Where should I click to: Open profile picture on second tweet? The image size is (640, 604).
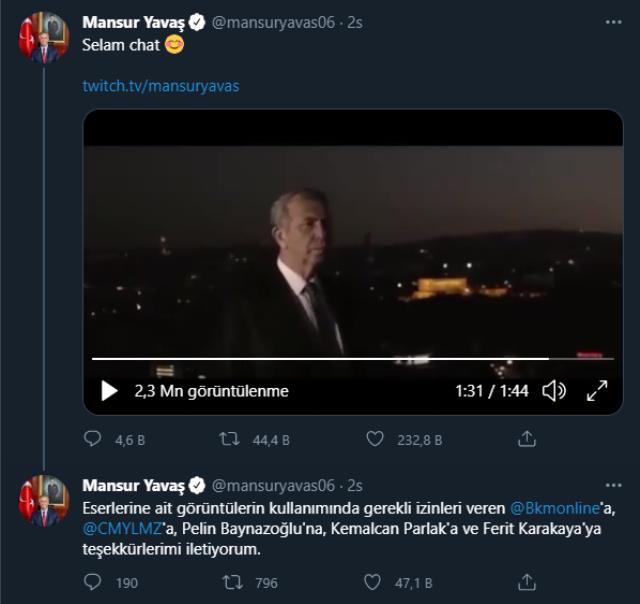point(43,501)
